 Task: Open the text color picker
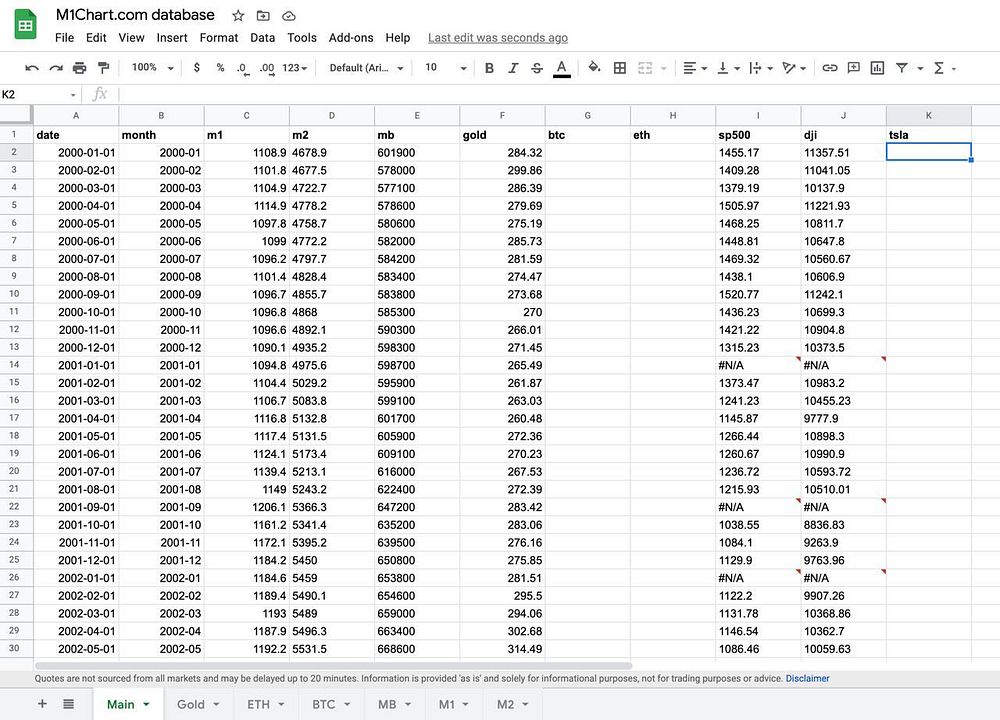[x=561, y=68]
